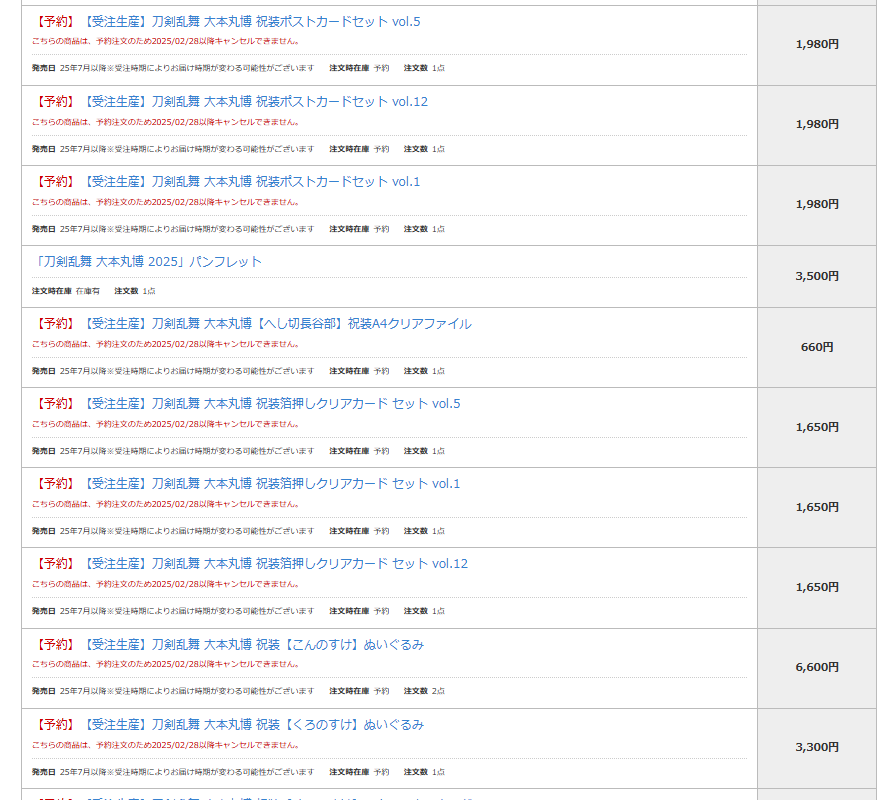The image size is (881, 800).
Task: Select the 6,600円 こんのすけ price
Action: [817, 667]
